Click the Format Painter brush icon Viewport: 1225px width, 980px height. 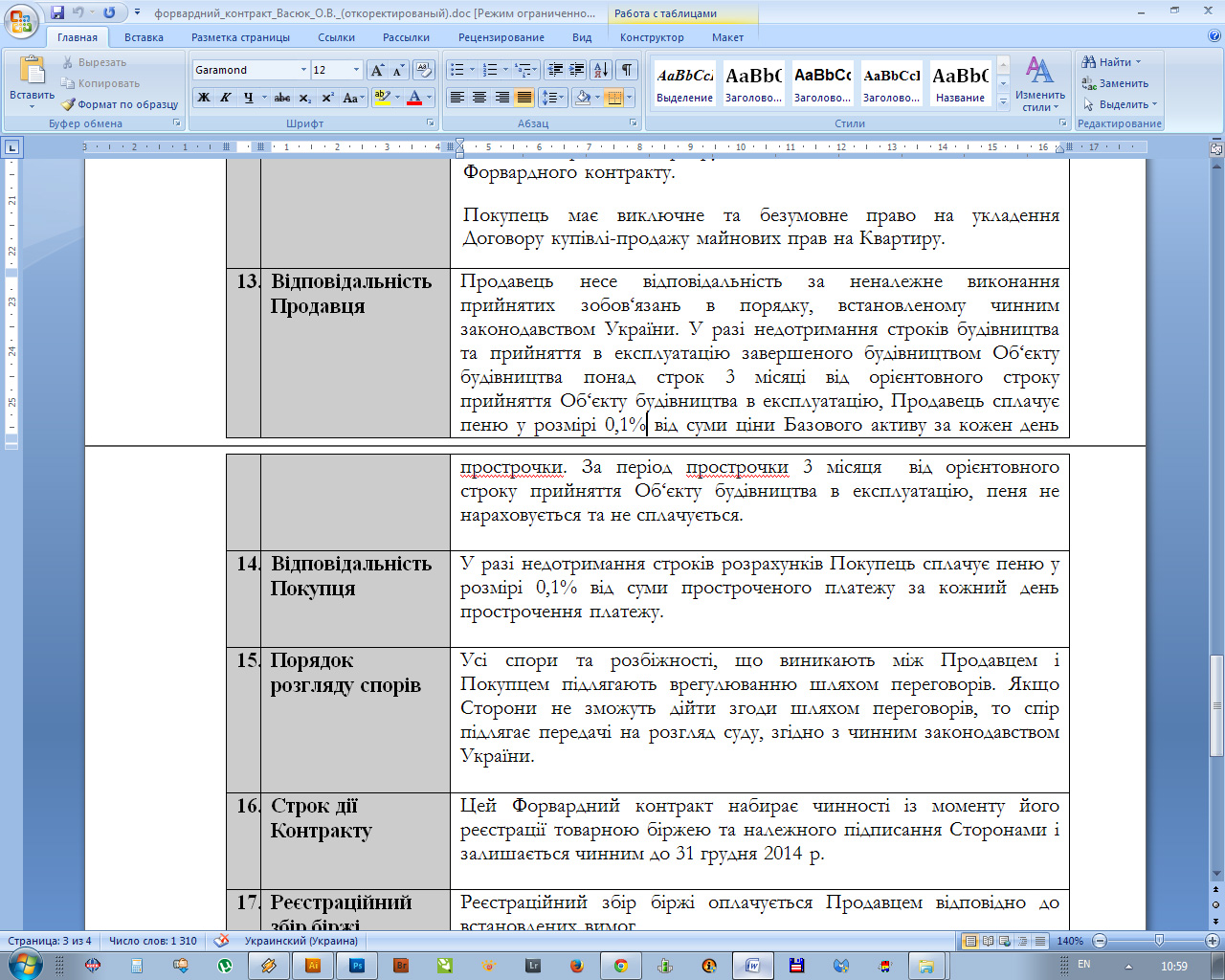69,104
